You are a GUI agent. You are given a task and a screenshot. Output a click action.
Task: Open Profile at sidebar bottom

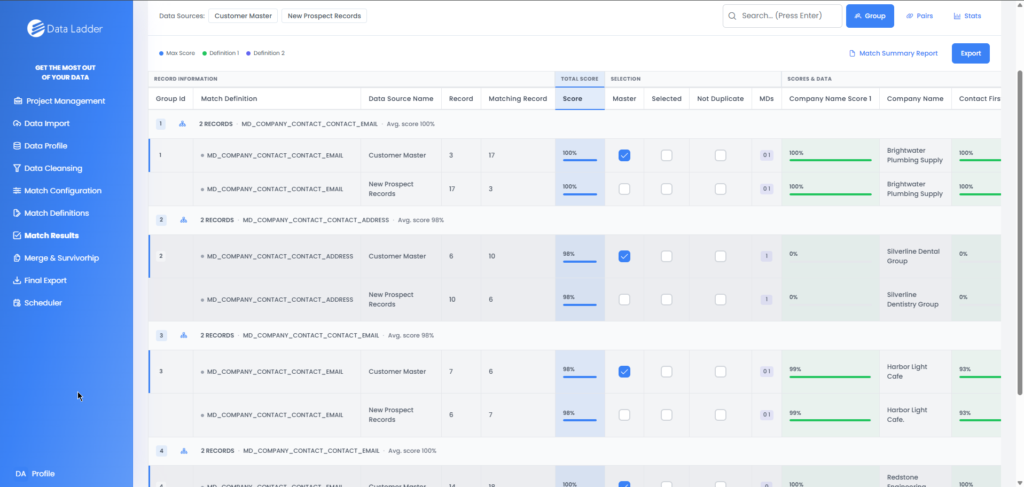pyautogui.click(x=35, y=474)
